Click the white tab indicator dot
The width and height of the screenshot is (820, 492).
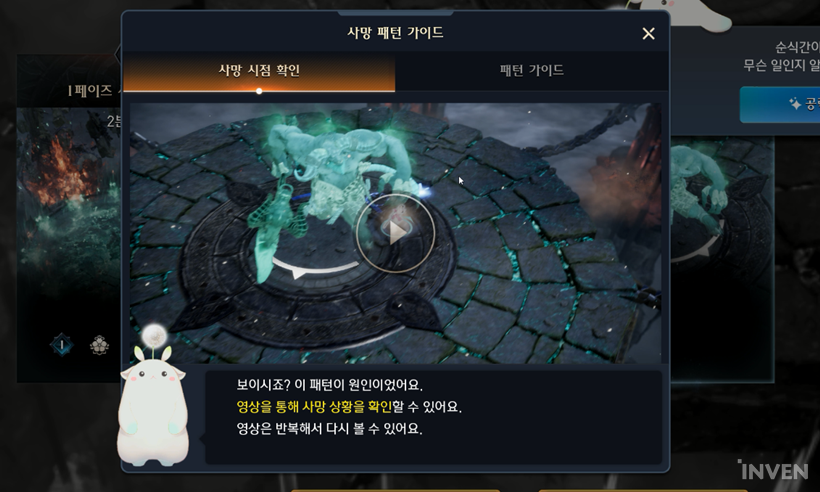(x=259, y=91)
